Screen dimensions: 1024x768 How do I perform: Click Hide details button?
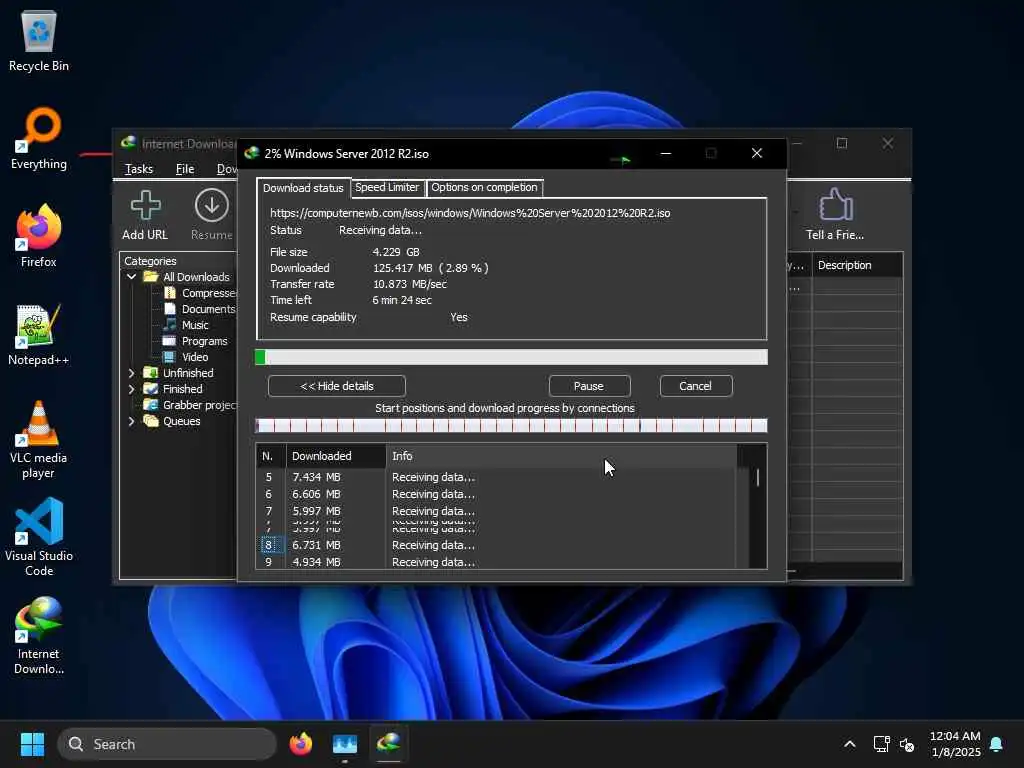(x=336, y=386)
